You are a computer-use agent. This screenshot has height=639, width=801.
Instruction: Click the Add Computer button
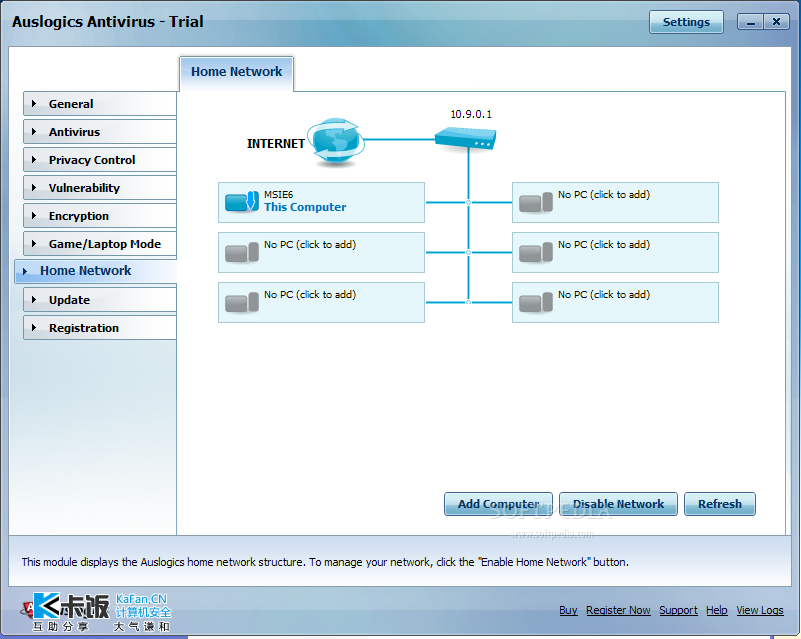(x=498, y=504)
